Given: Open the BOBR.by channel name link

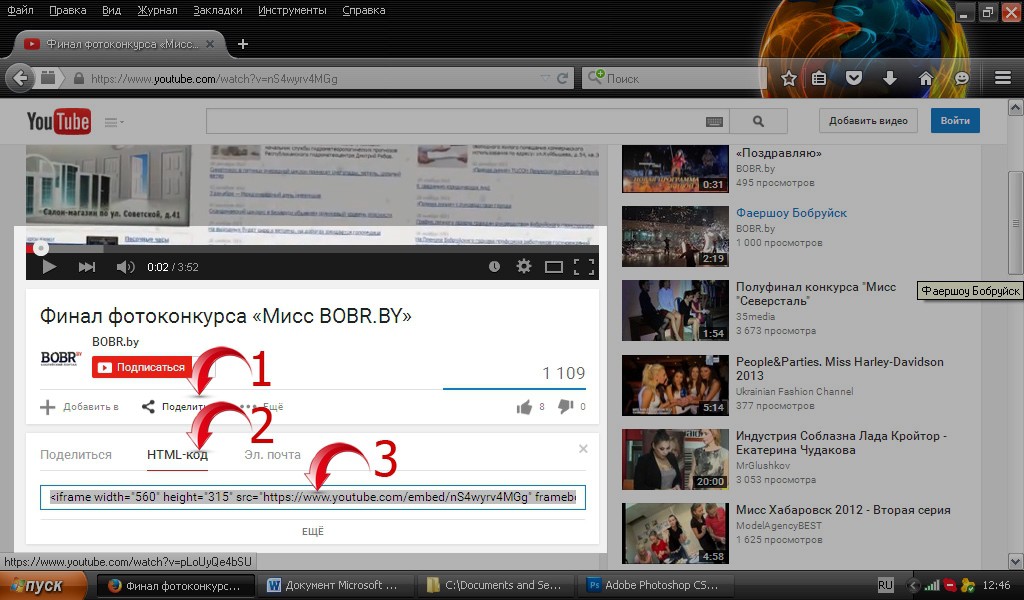Looking at the screenshot, I should 116,341.
